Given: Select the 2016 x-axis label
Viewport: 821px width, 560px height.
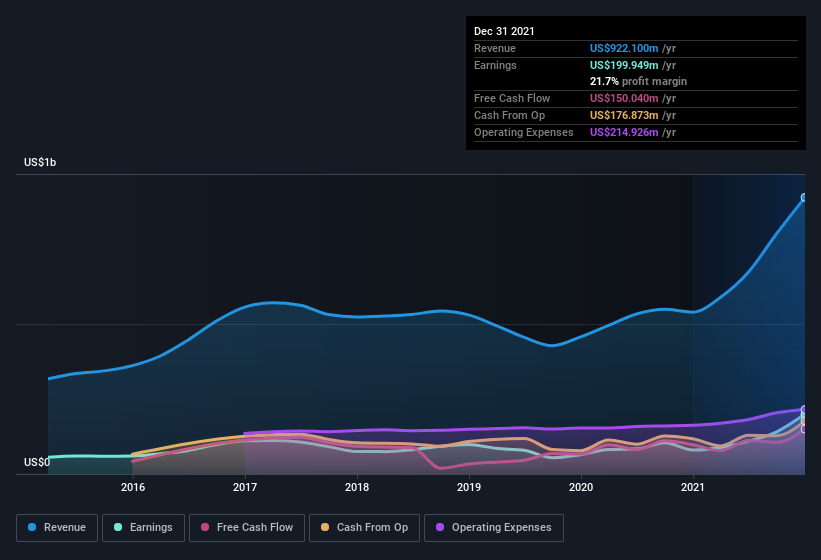Looking at the screenshot, I should (133, 487).
